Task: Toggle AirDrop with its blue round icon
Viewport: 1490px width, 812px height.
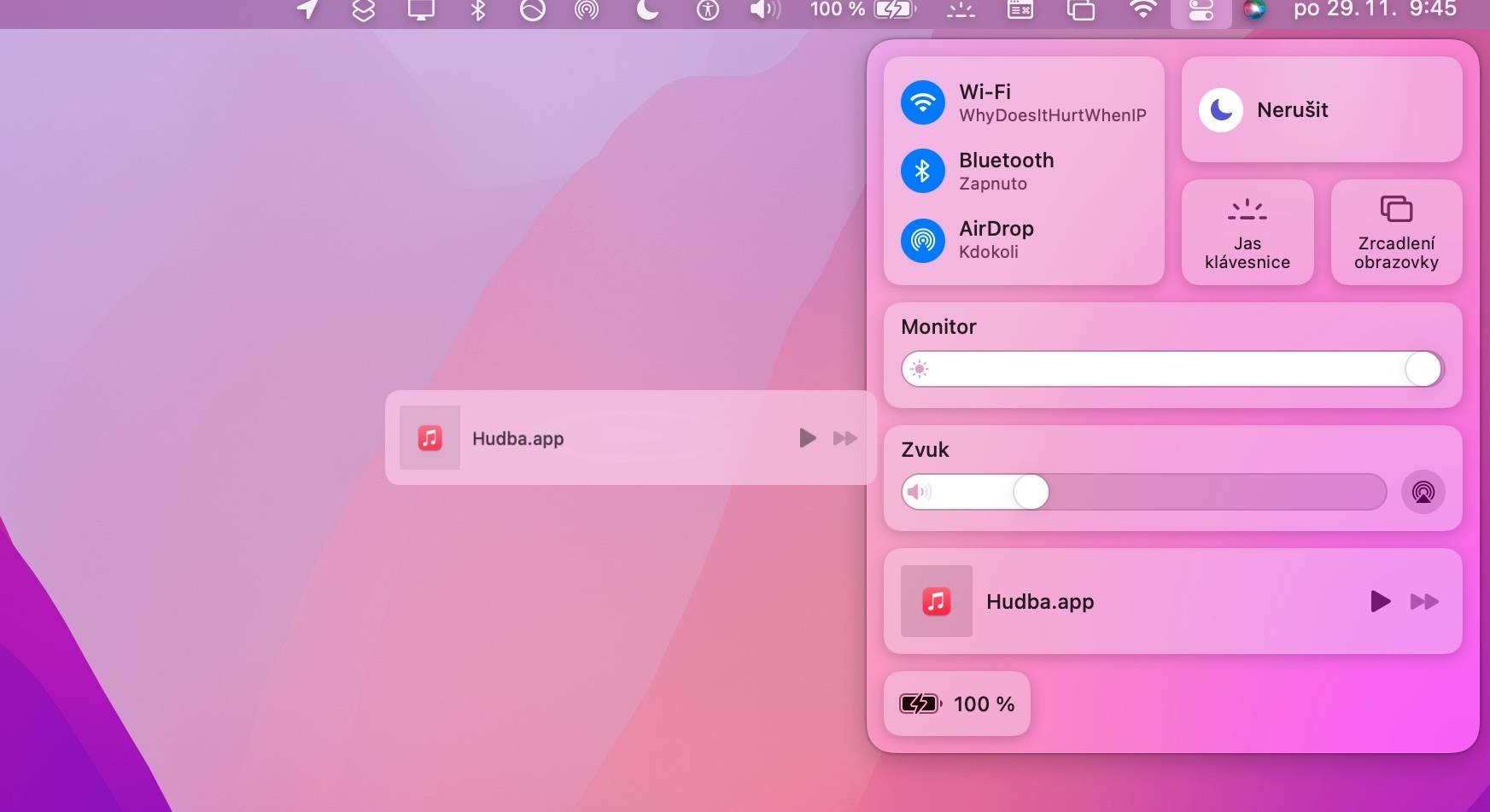Action: (x=922, y=240)
